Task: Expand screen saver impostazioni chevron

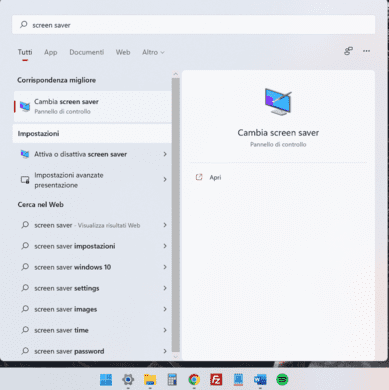Action: [x=165, y=246]
